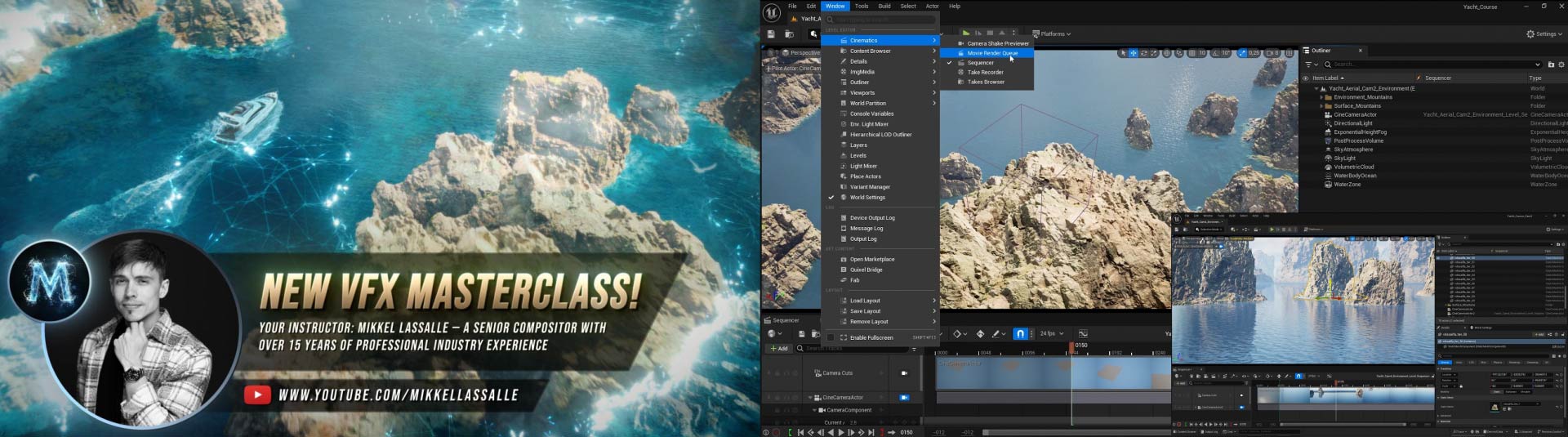Click the Sequencer record button
The height and width of the screenshot is (437, 1568).
(x=776, y=432)
